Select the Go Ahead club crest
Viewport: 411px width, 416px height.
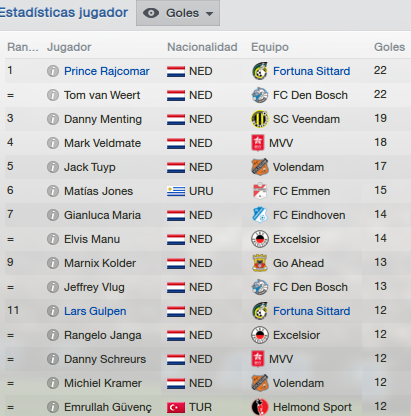pyautogui.click(x=260, y=263)
